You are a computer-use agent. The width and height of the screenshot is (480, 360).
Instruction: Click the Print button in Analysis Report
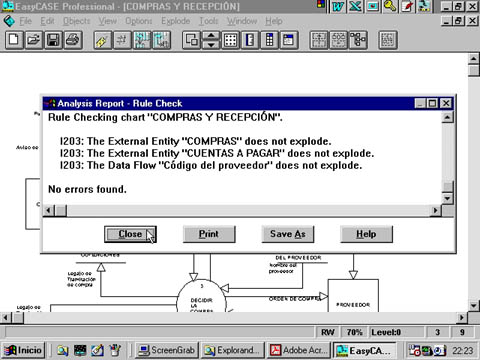(x=209, y=234)
